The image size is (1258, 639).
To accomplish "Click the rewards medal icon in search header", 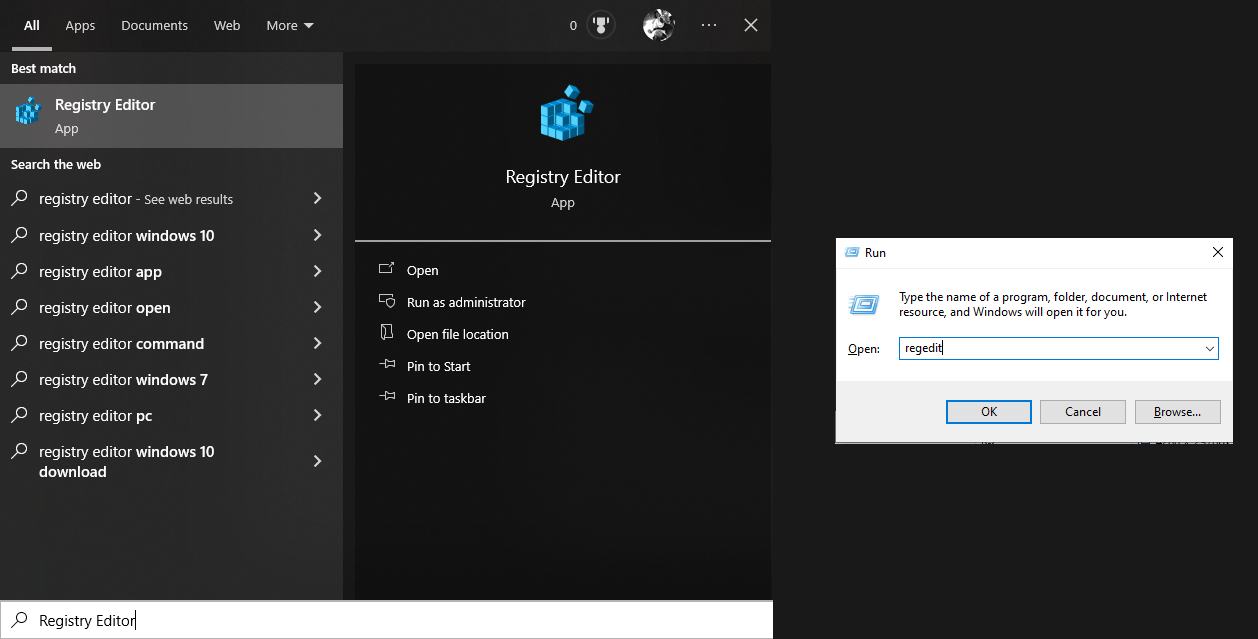I will [x=601, y=25].
